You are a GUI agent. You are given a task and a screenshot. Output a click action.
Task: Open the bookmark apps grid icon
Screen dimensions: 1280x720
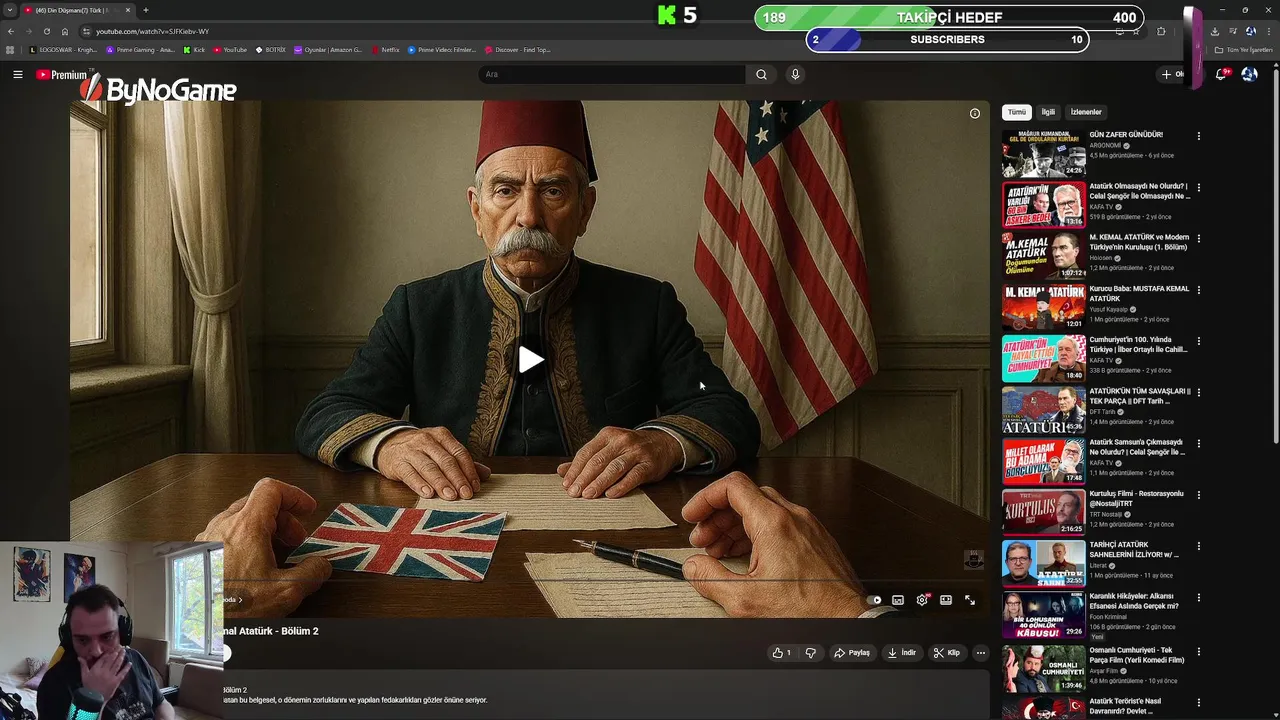tap(10, 49)
